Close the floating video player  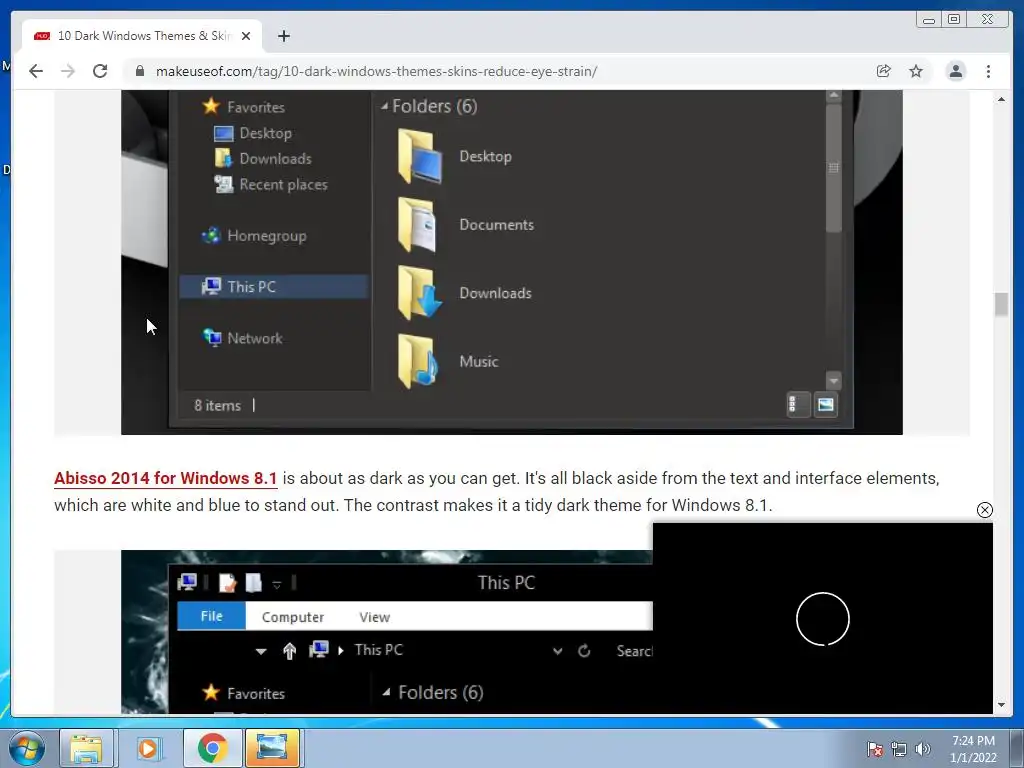pos(984,510)
